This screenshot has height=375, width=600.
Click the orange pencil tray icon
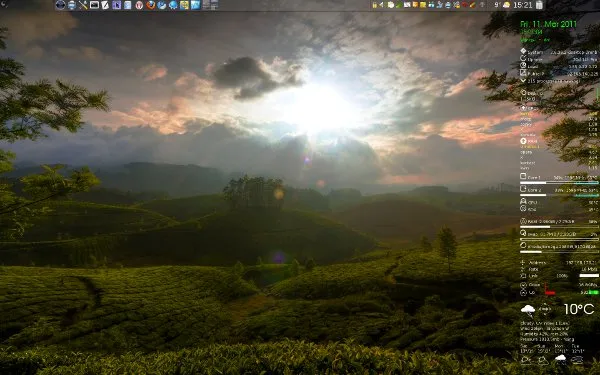[x=473, y=5]
